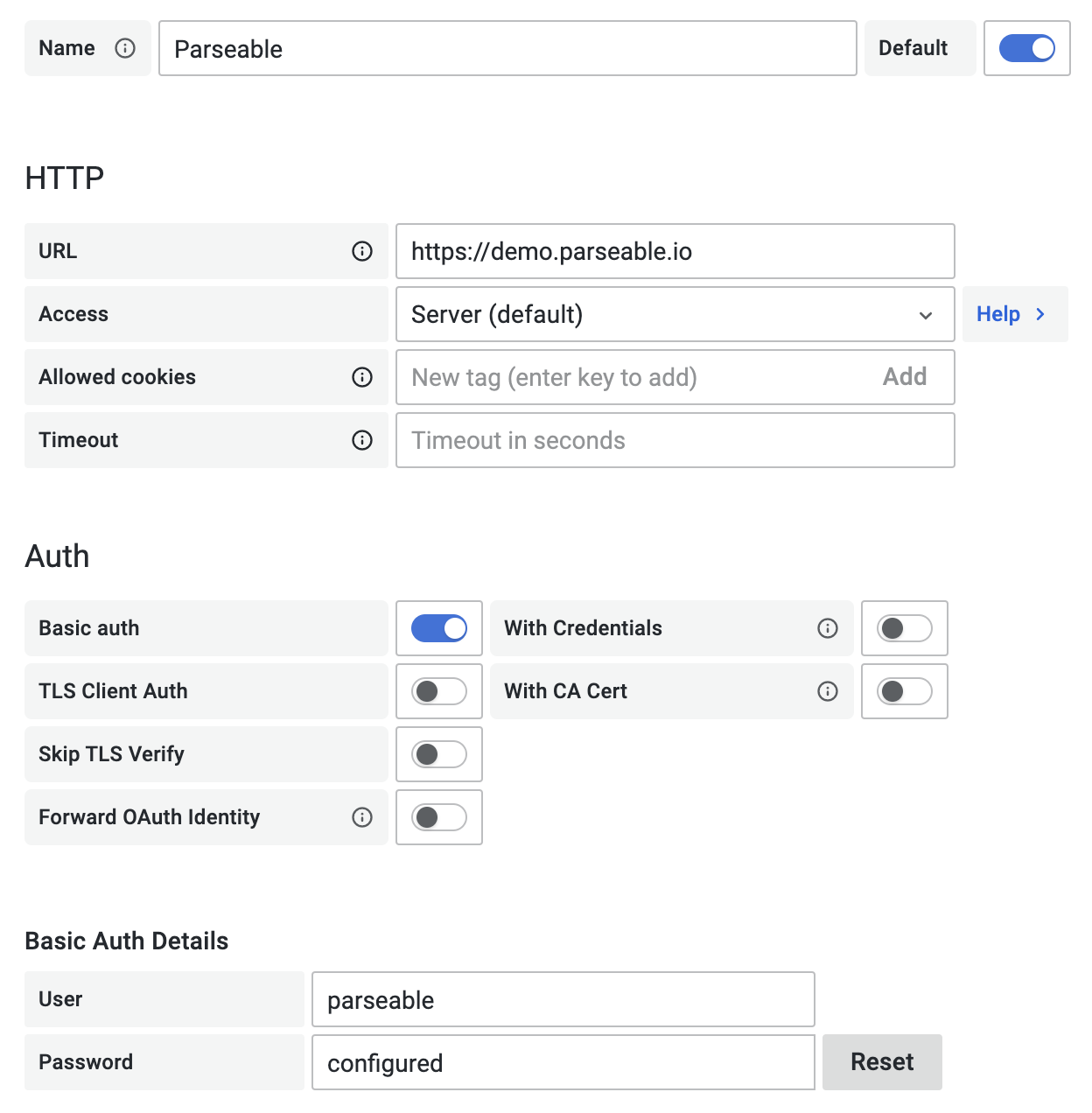Click the Basic auth label
The image size is (1092, 1113).
click(88, 628)
